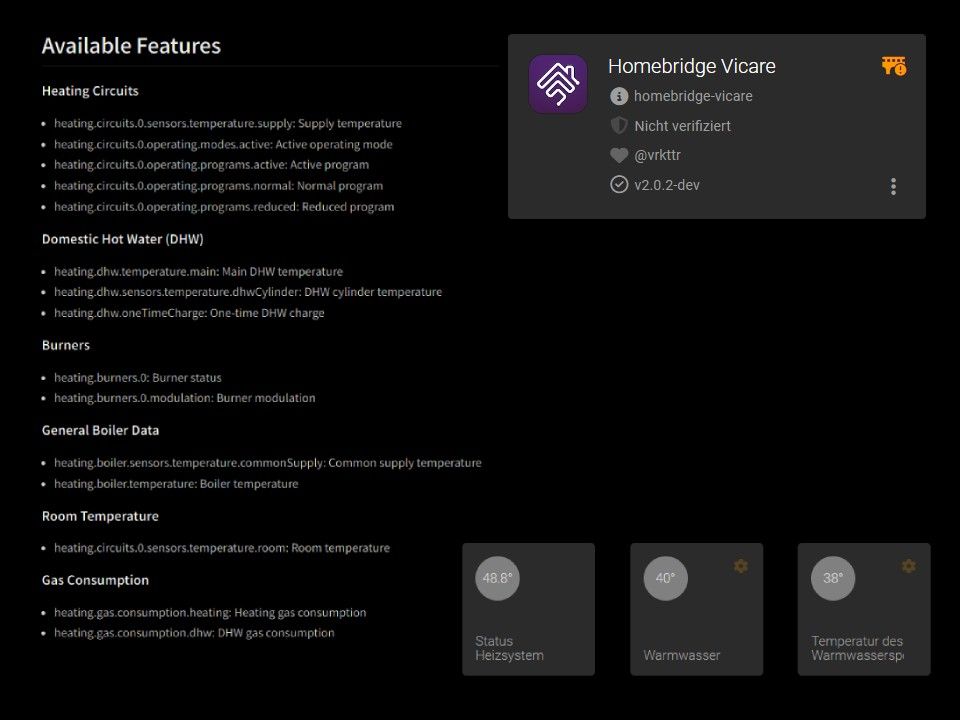Select the Temperatur des Warmwasserspeichers tile label
960x720 pixels.
[857, 648]
